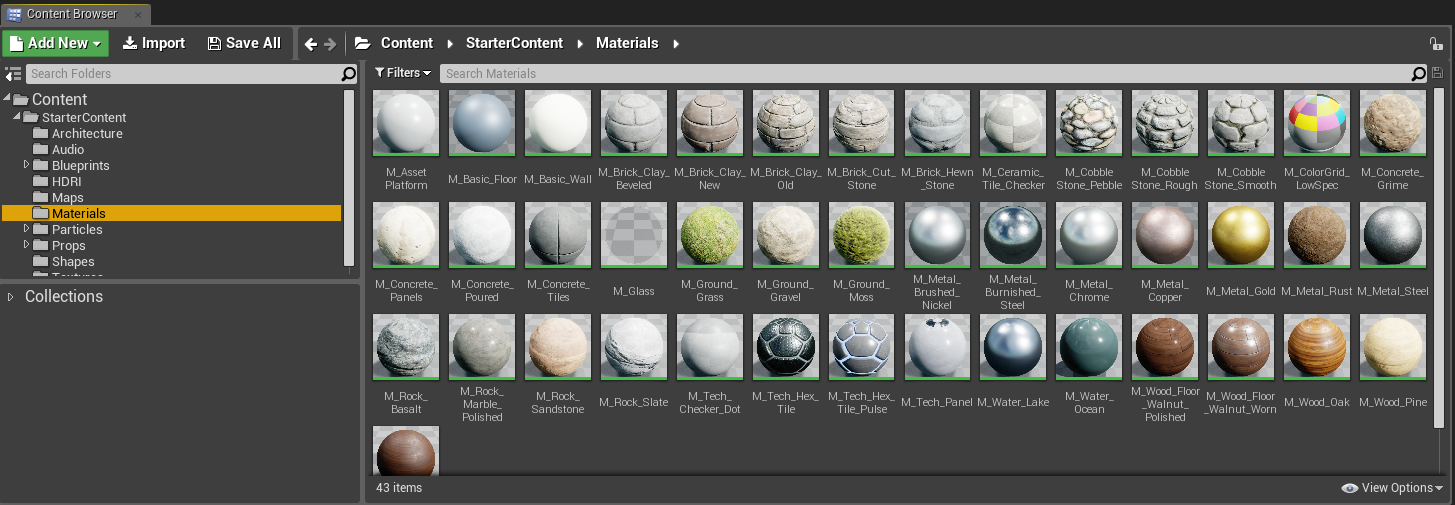Click the StarterContent breadcrumb
The width and height of the screenshot is (1455, 505).
tap(514, 43)
